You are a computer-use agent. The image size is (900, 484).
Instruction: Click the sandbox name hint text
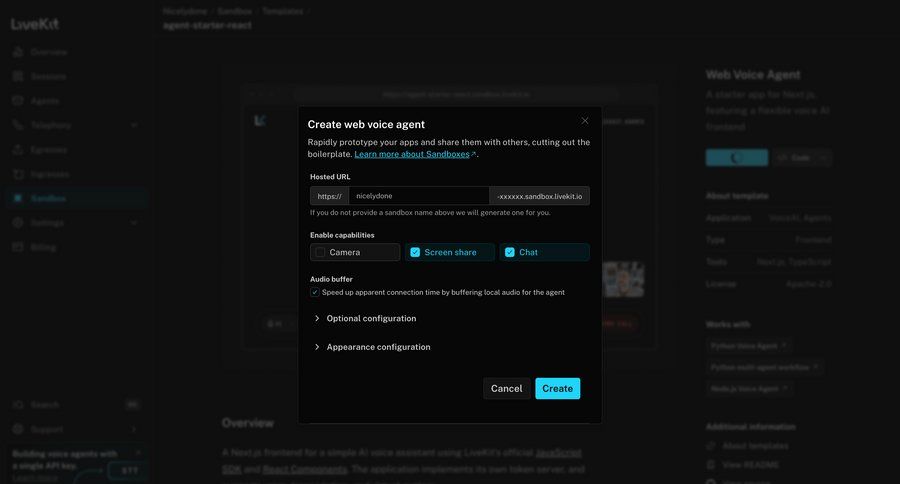430,212
